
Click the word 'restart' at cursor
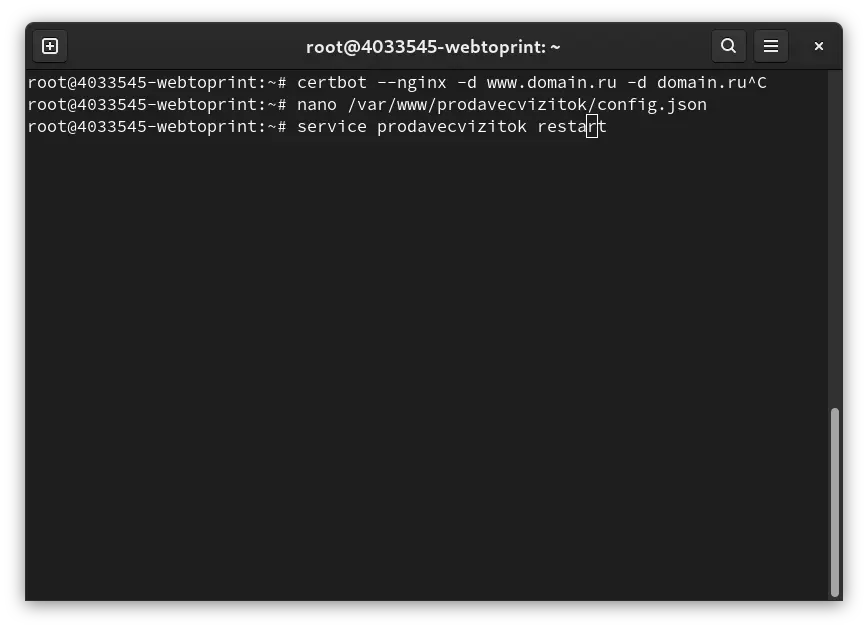pos(572,127)
